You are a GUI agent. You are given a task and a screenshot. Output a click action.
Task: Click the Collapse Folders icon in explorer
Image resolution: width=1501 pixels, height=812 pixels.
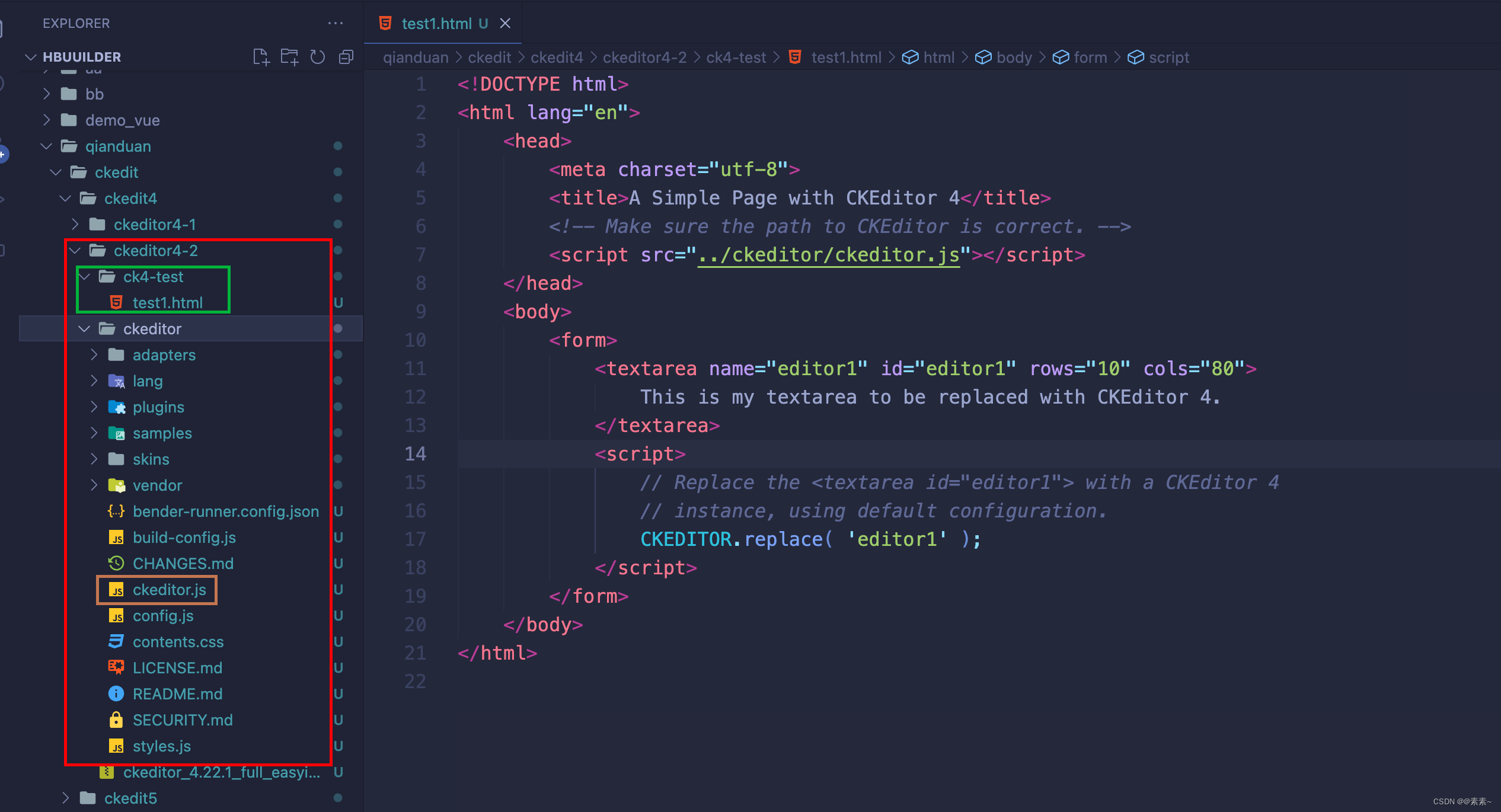(346, 57)
